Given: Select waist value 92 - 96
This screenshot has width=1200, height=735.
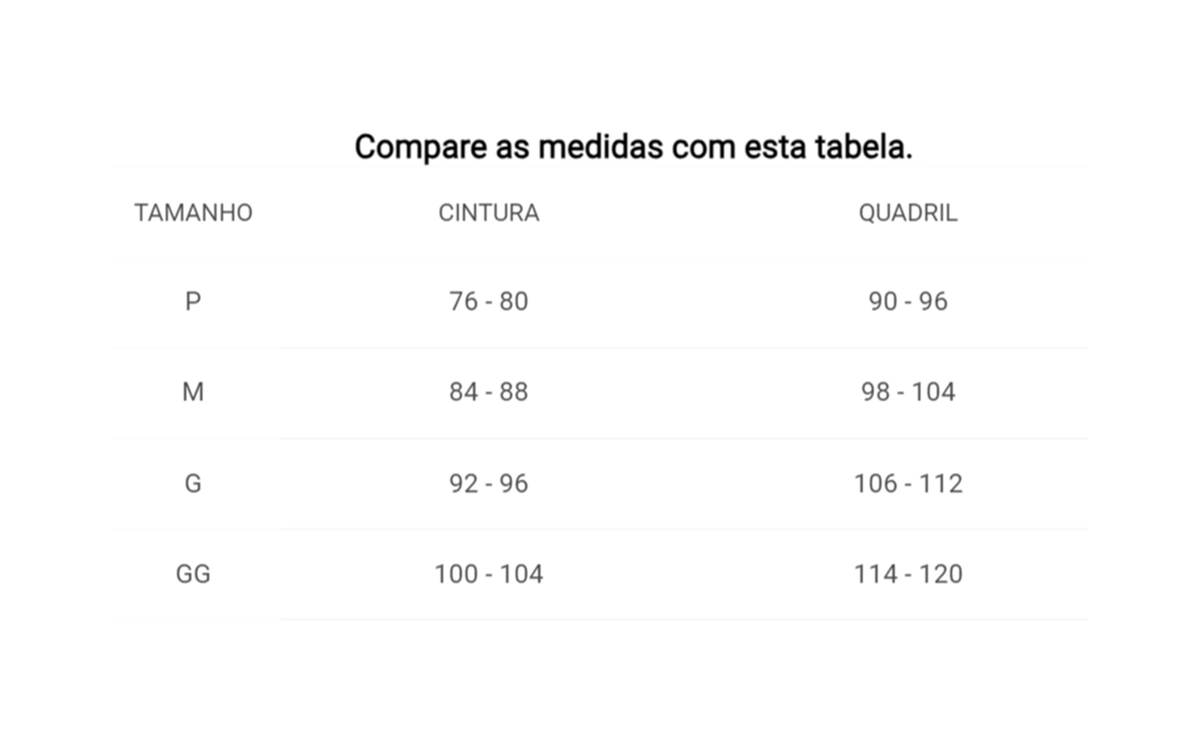Looking at the screenshot, I should [x=489, y=483].
